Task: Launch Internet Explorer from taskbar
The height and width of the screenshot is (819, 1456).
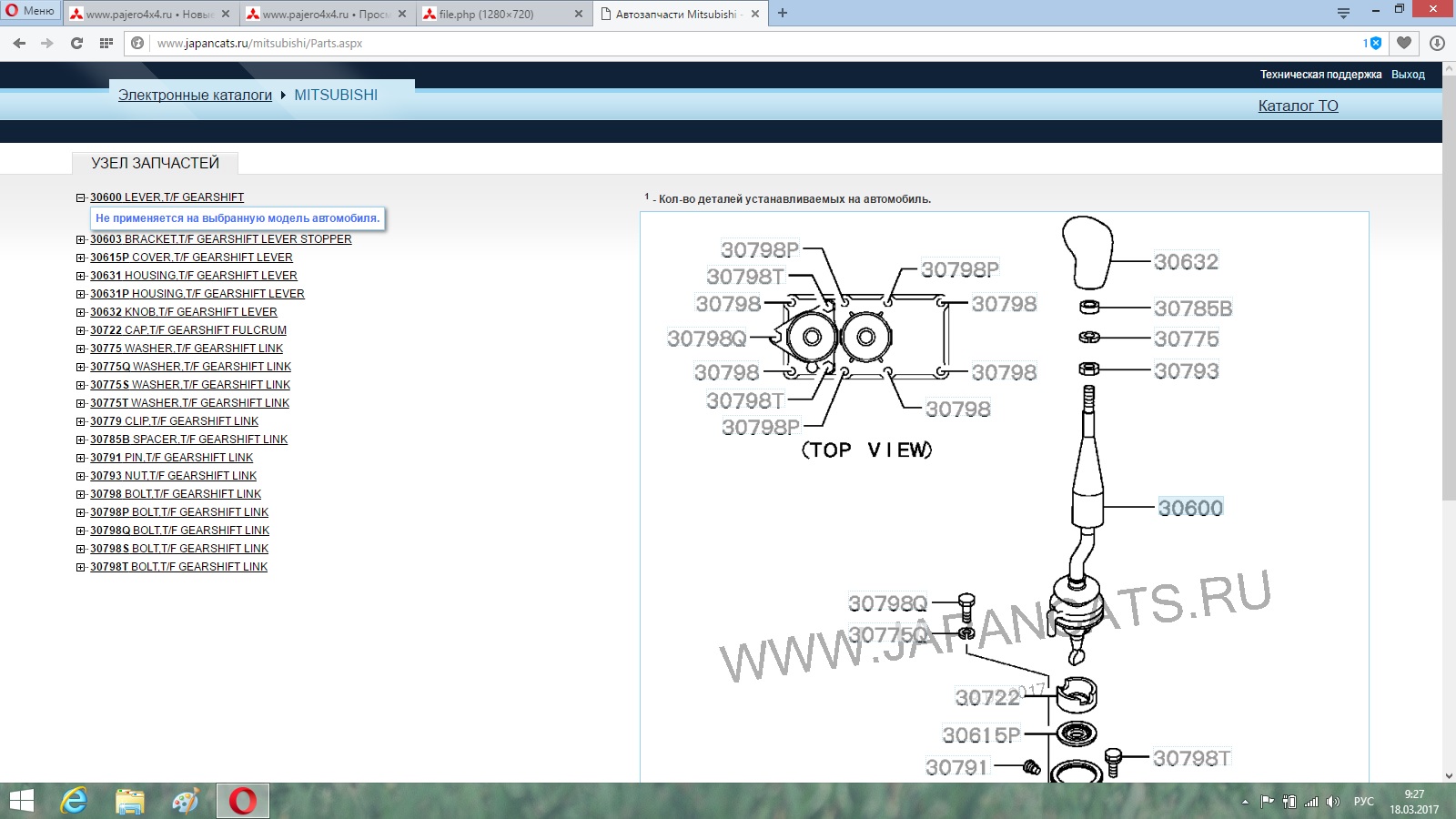Action: 75,801
